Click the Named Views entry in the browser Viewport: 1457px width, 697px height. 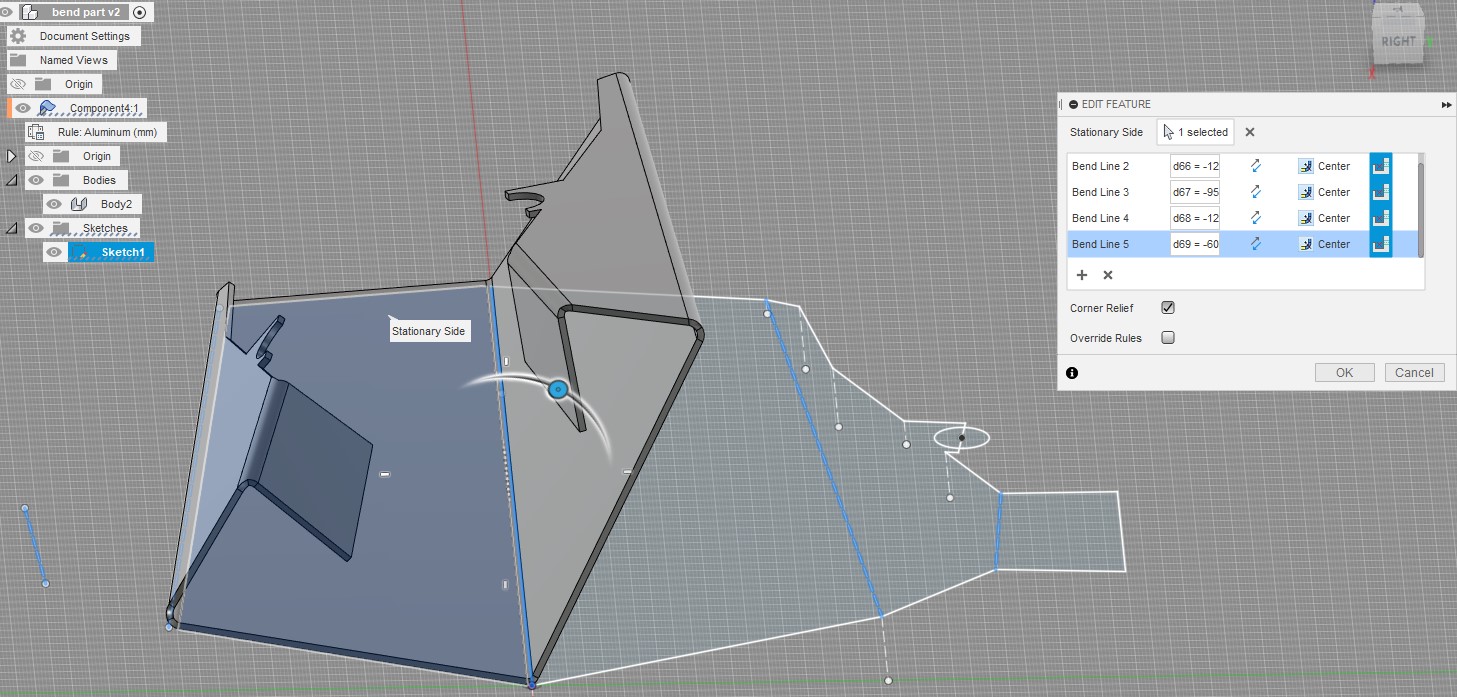click(73, 59)
